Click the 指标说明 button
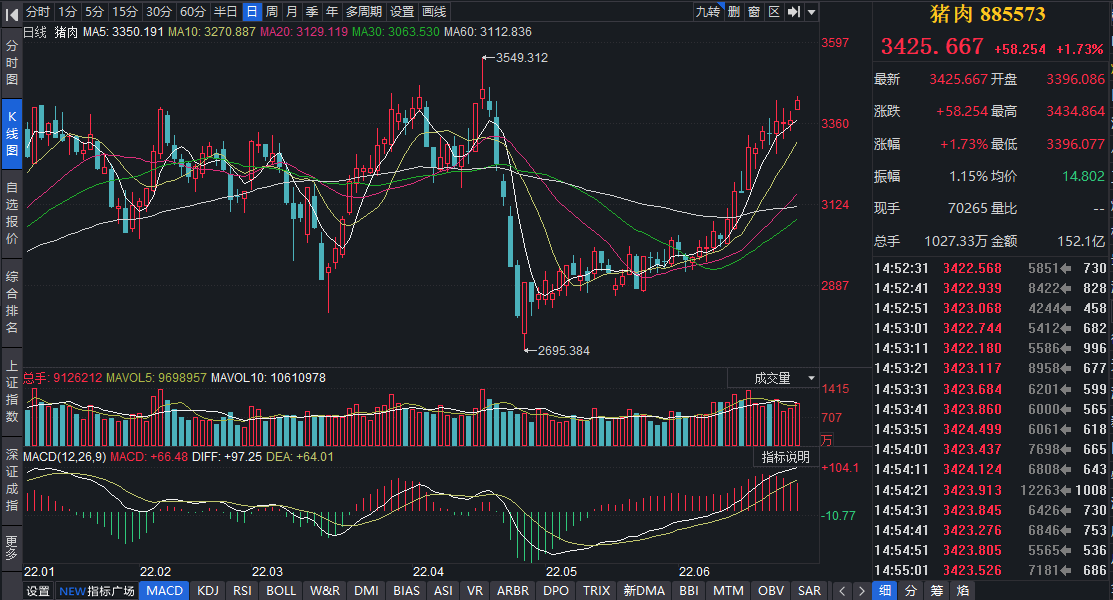 click(x=785, y=457)
